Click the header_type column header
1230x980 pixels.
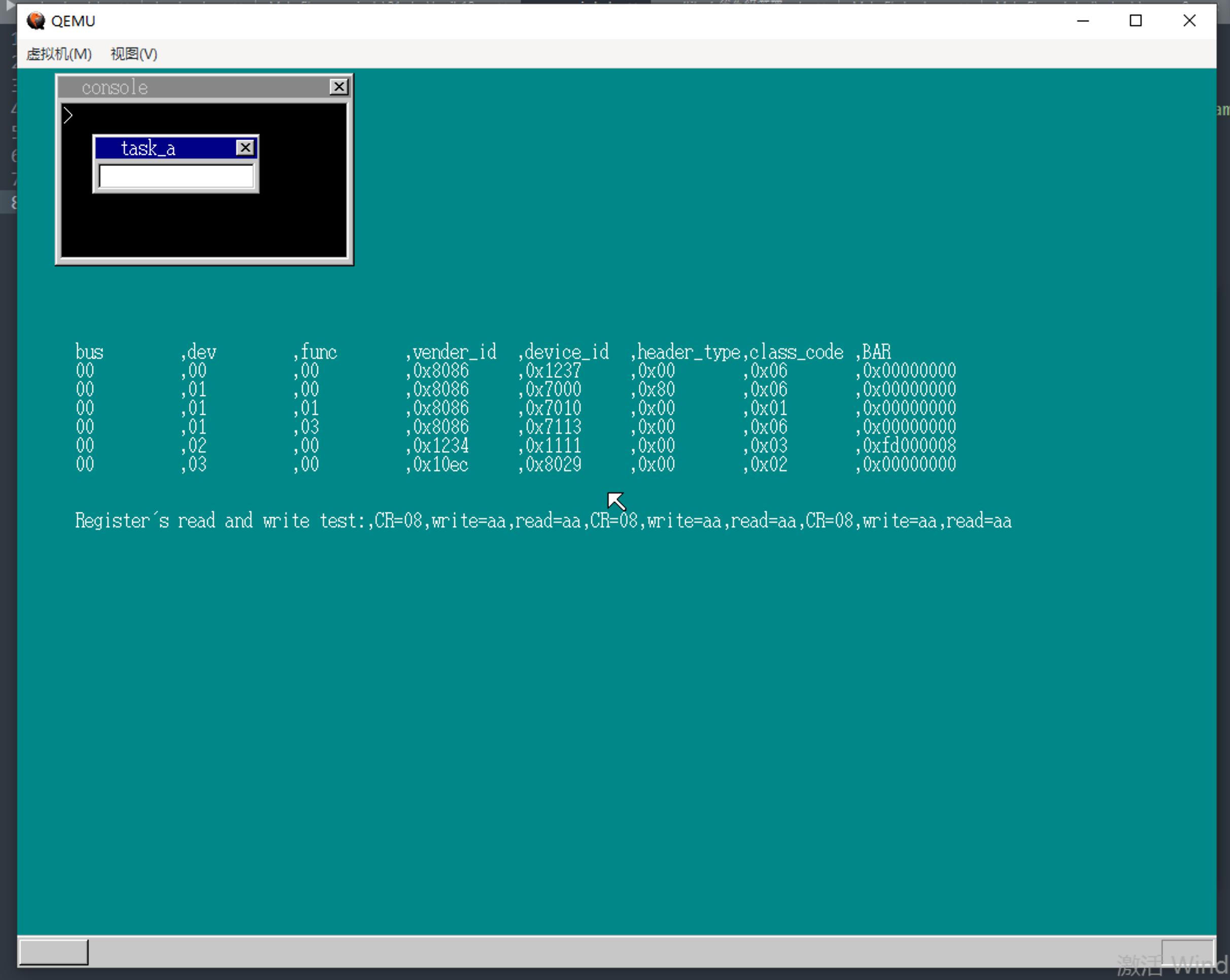pos(688,352)
